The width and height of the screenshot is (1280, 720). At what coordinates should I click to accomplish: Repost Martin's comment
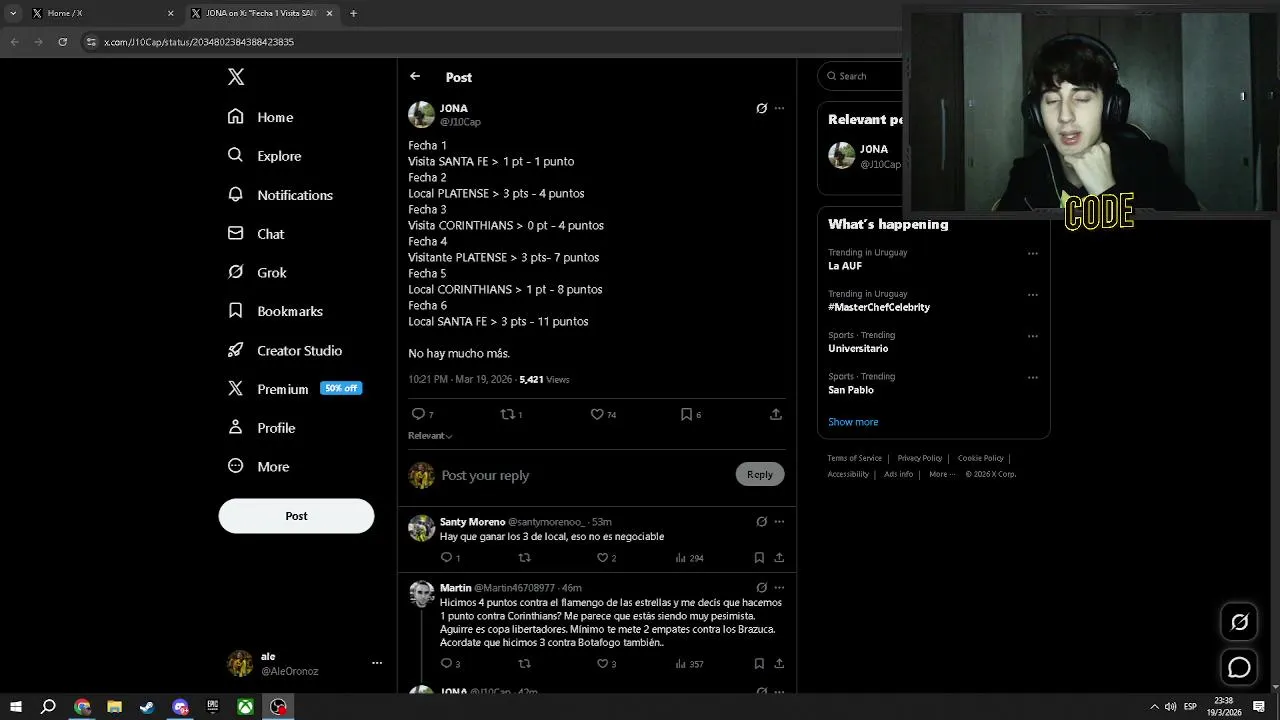click(x=524, y=663)
